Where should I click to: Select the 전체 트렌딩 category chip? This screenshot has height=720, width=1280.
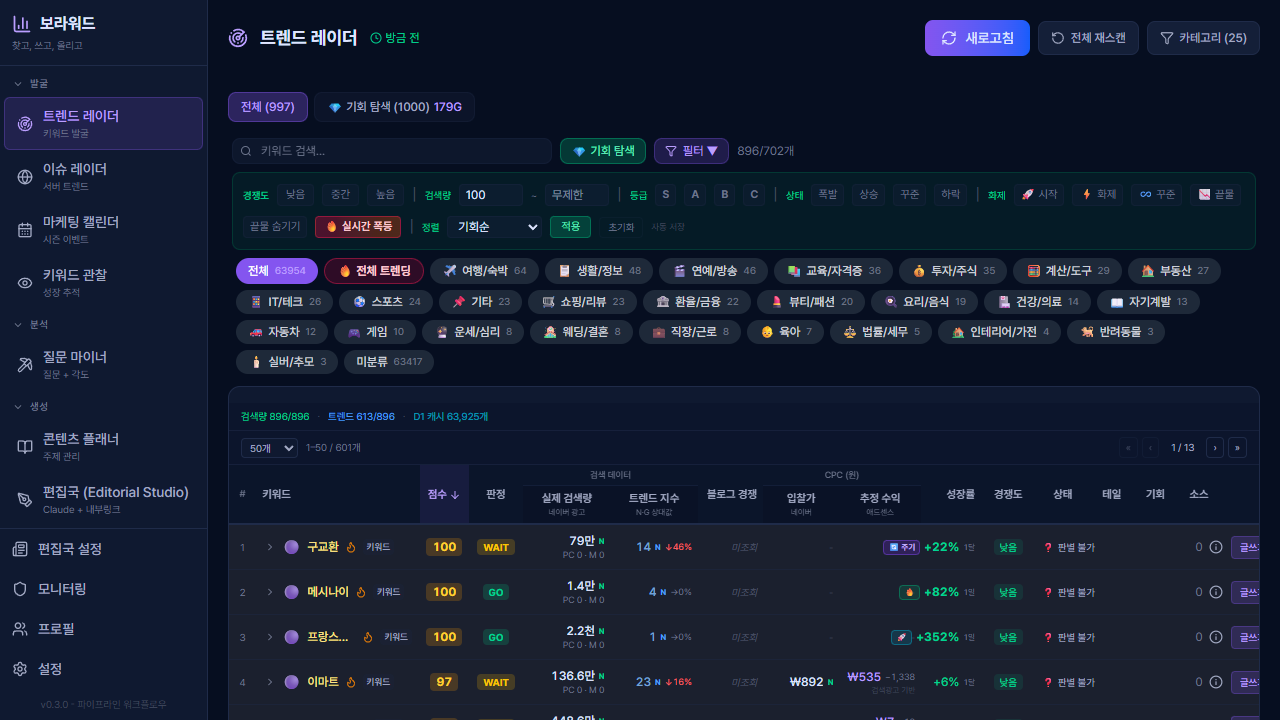(374, 271)
